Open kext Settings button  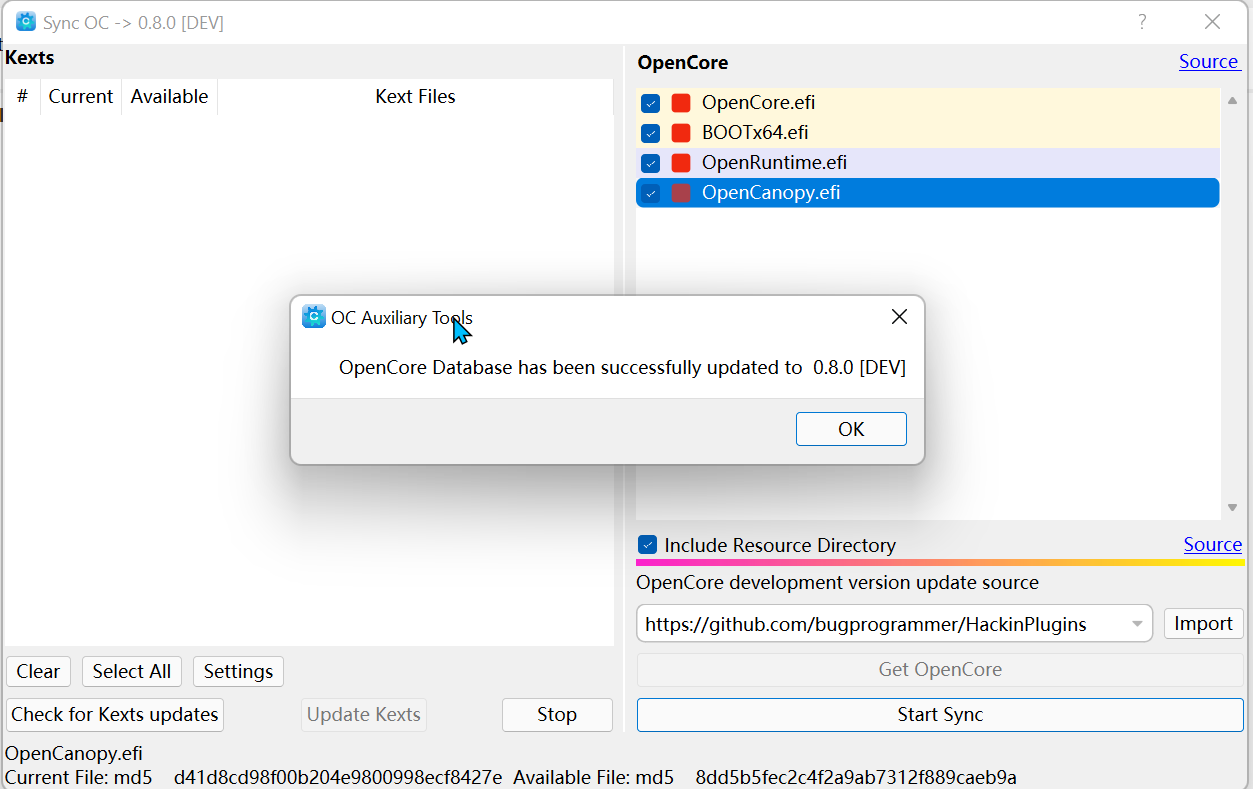tap(238, 672)
